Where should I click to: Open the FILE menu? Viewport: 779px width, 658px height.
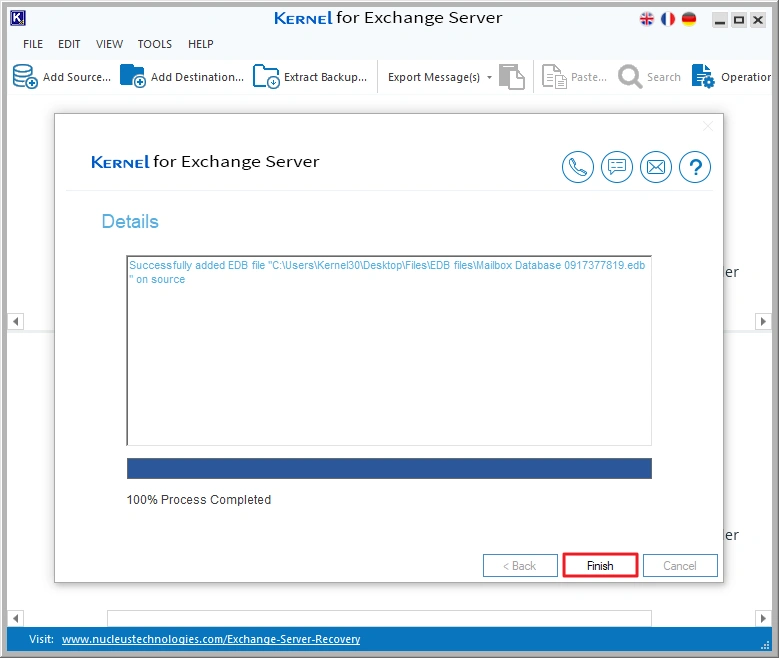(x=33, y=44)
